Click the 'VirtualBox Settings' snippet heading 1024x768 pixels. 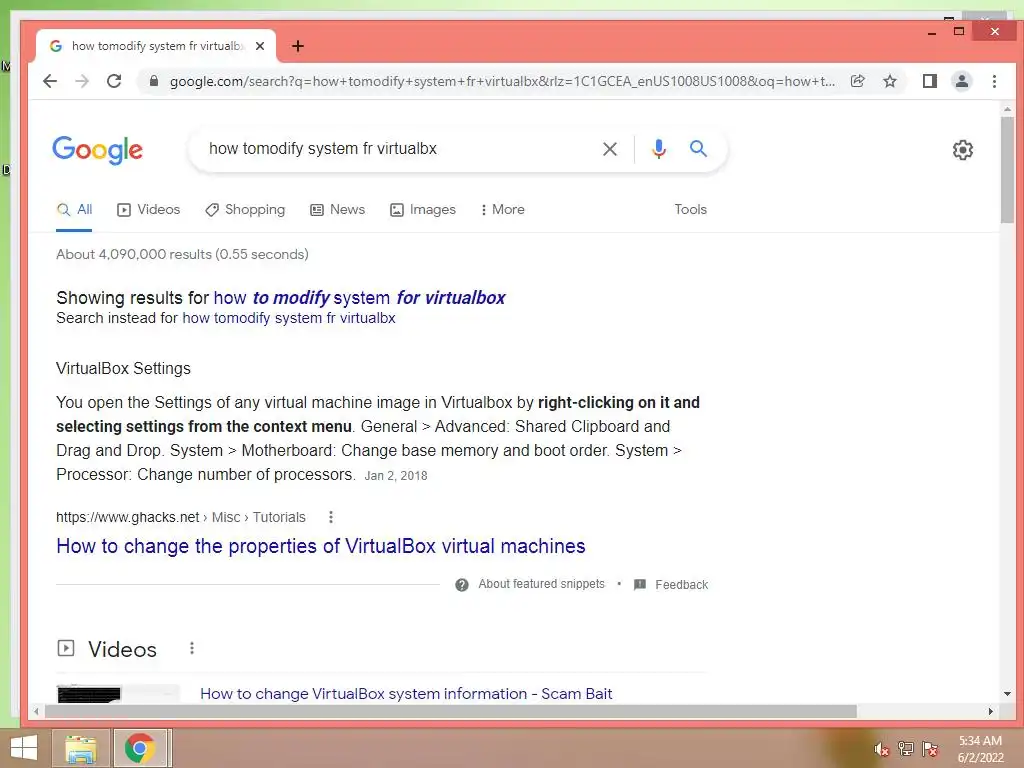[x=123, y=368]
